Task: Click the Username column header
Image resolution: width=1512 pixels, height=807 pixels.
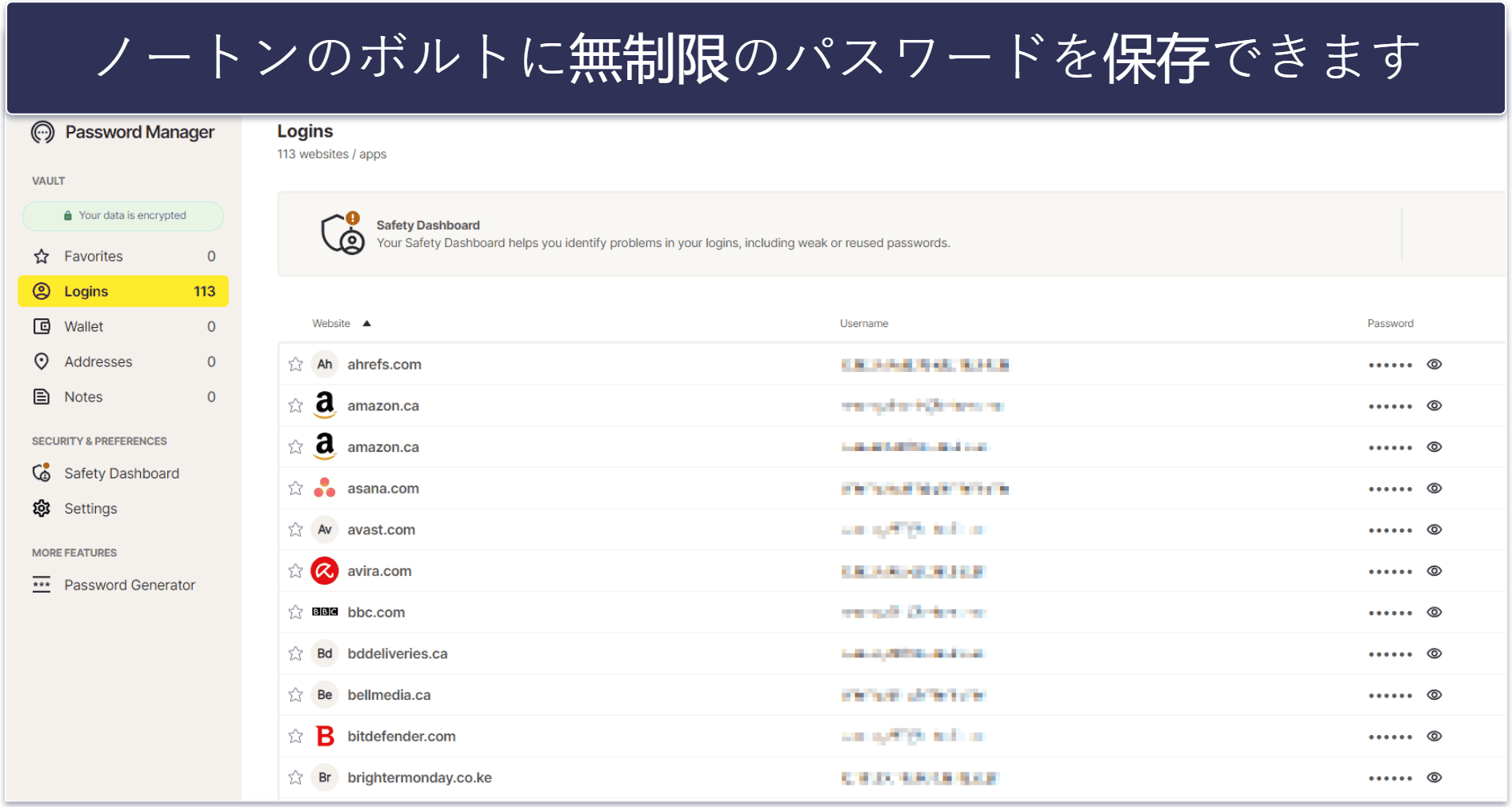Action: (864, 323)
